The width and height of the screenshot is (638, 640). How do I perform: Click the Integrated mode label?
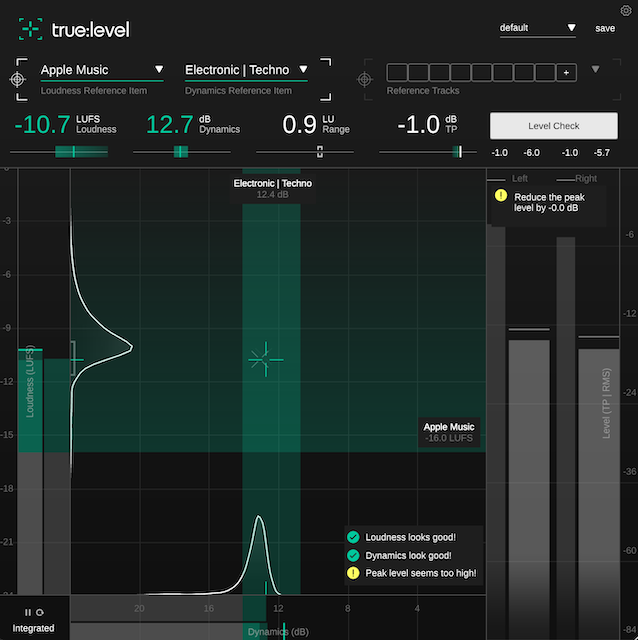click(x=33, y=628)
